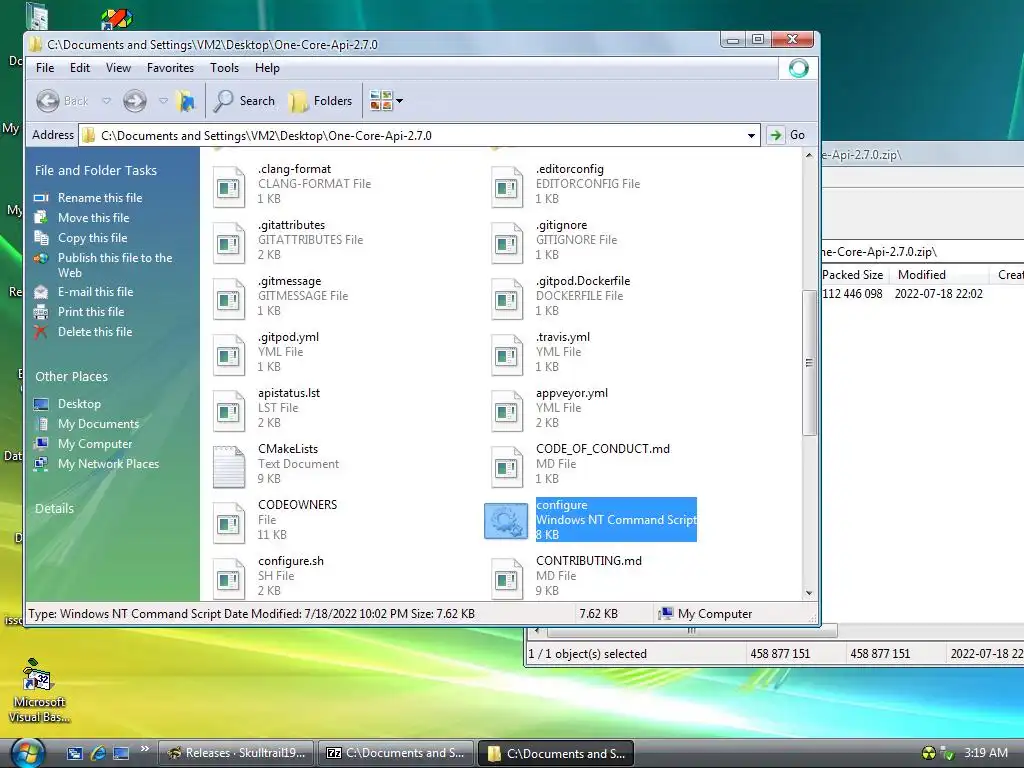
Task: Click the taskbar clock showing 3:19 AM
Action: click(986, 752)
